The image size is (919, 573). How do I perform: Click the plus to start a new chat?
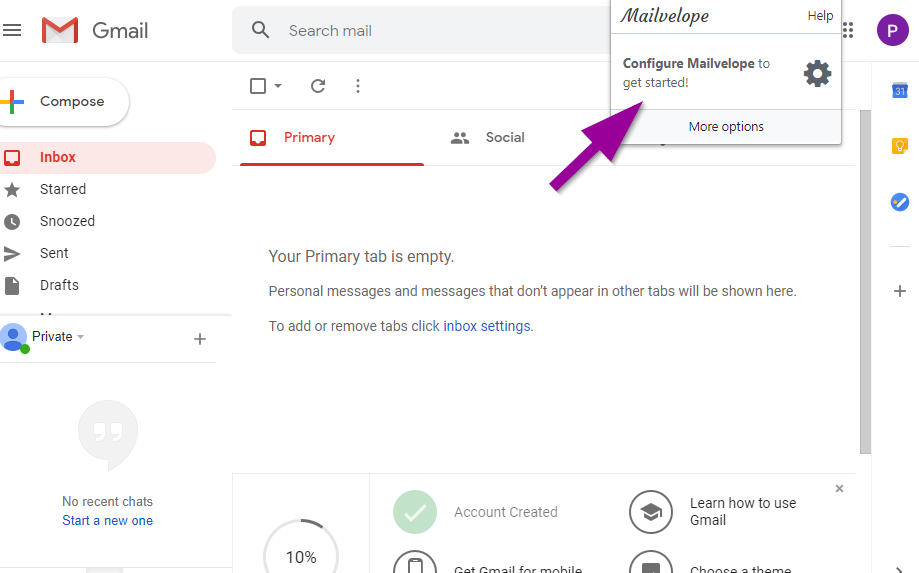click(x=200, y=339)
